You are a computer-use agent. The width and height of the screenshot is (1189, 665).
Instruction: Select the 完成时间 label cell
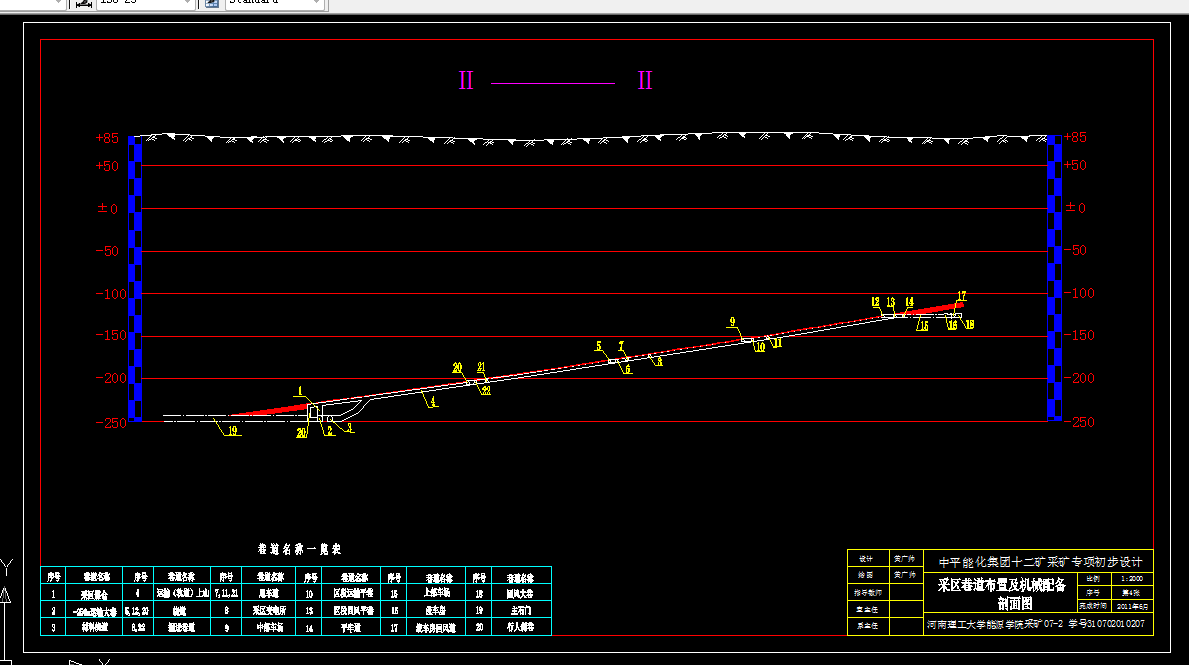[1093, 606]
